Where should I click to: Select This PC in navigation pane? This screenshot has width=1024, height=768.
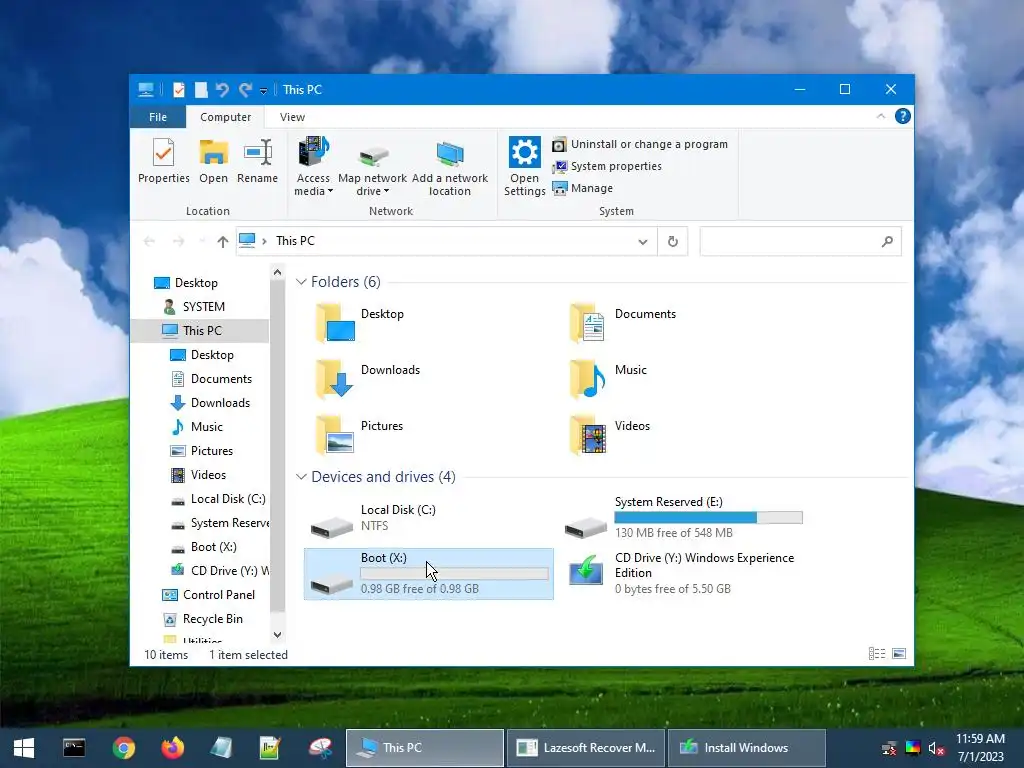(x=202, y=331)
